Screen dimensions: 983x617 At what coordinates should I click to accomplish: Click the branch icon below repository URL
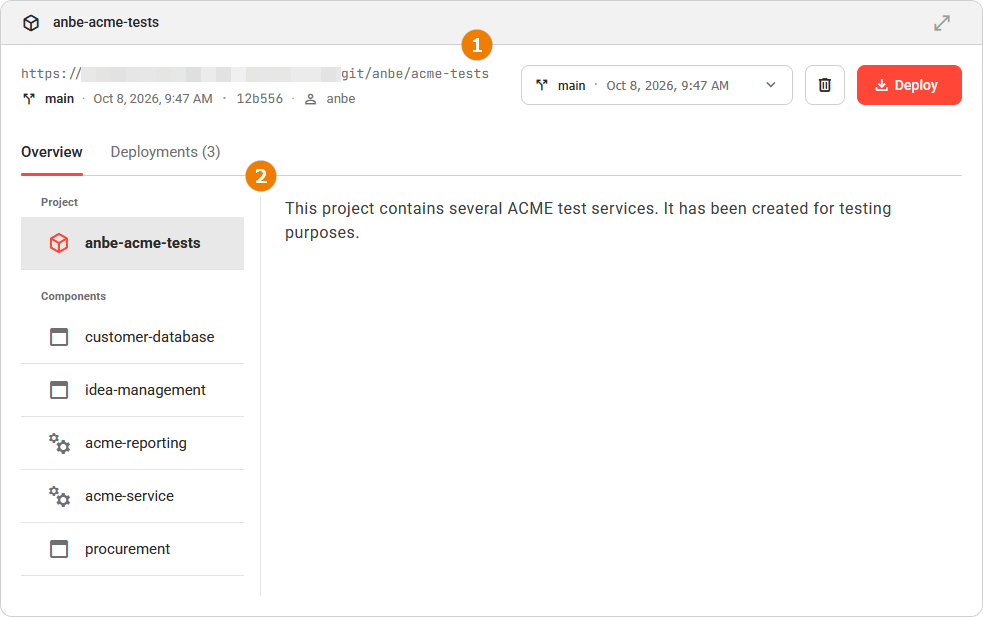[x=29, y=99]
